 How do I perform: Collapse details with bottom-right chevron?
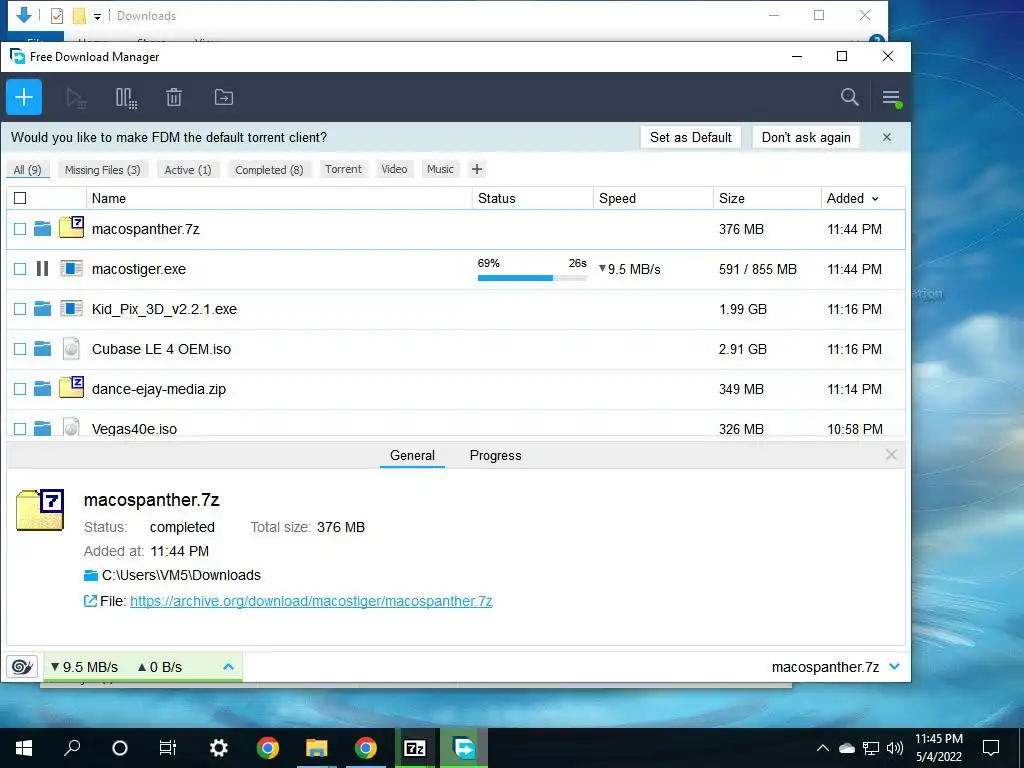[895, 667]
